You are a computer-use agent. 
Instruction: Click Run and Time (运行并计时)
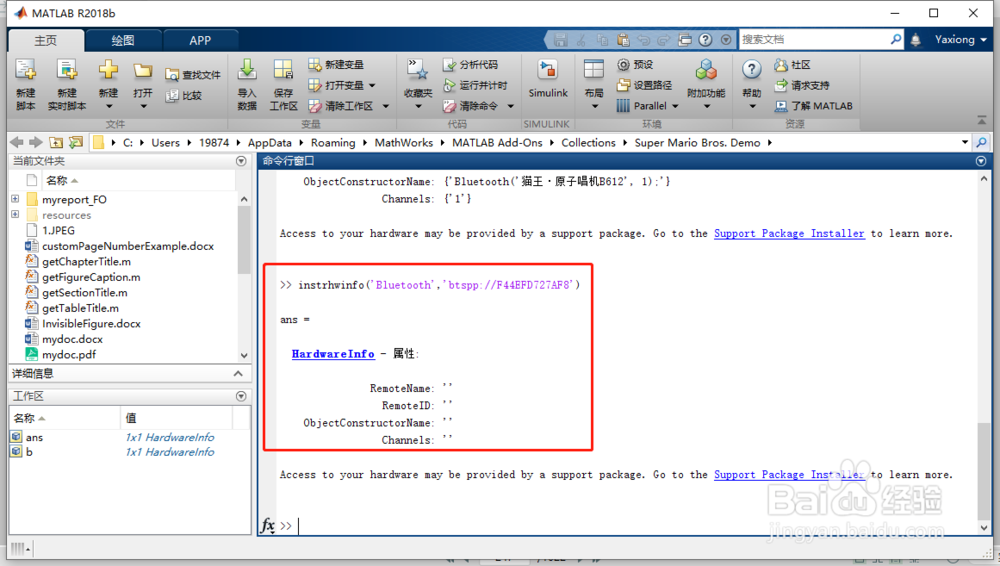click(x=476, y=85)
